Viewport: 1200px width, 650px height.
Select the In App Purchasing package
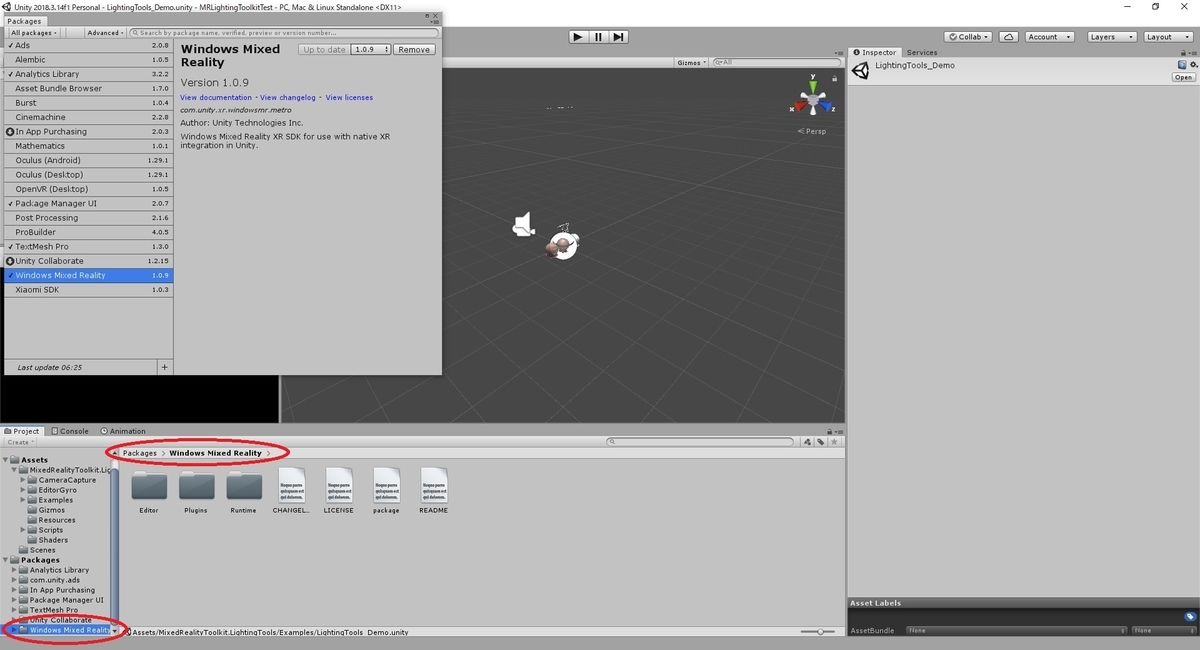click(x=87, y=131)
